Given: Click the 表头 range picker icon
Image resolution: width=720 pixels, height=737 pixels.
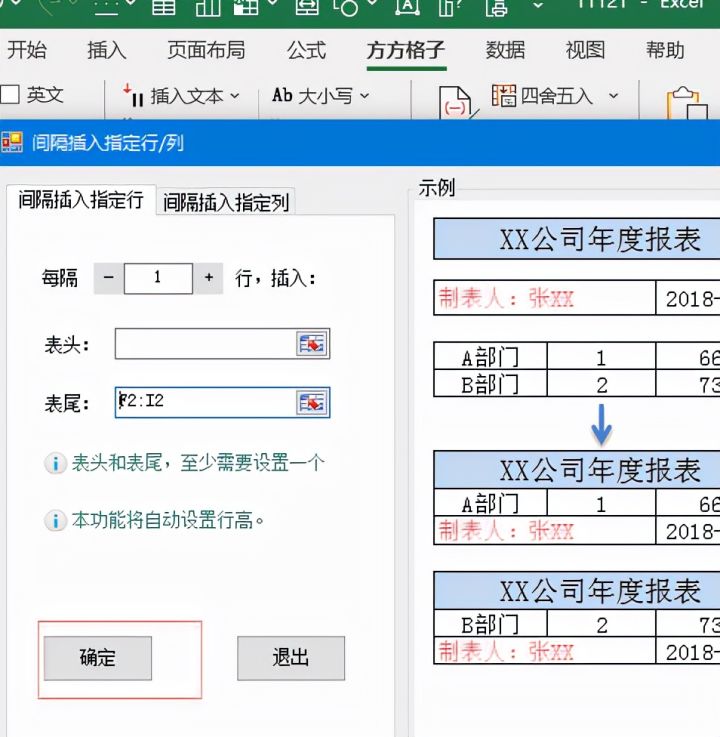Looking at the screenshot, I should pyautogui.click(x=312, y=344).
